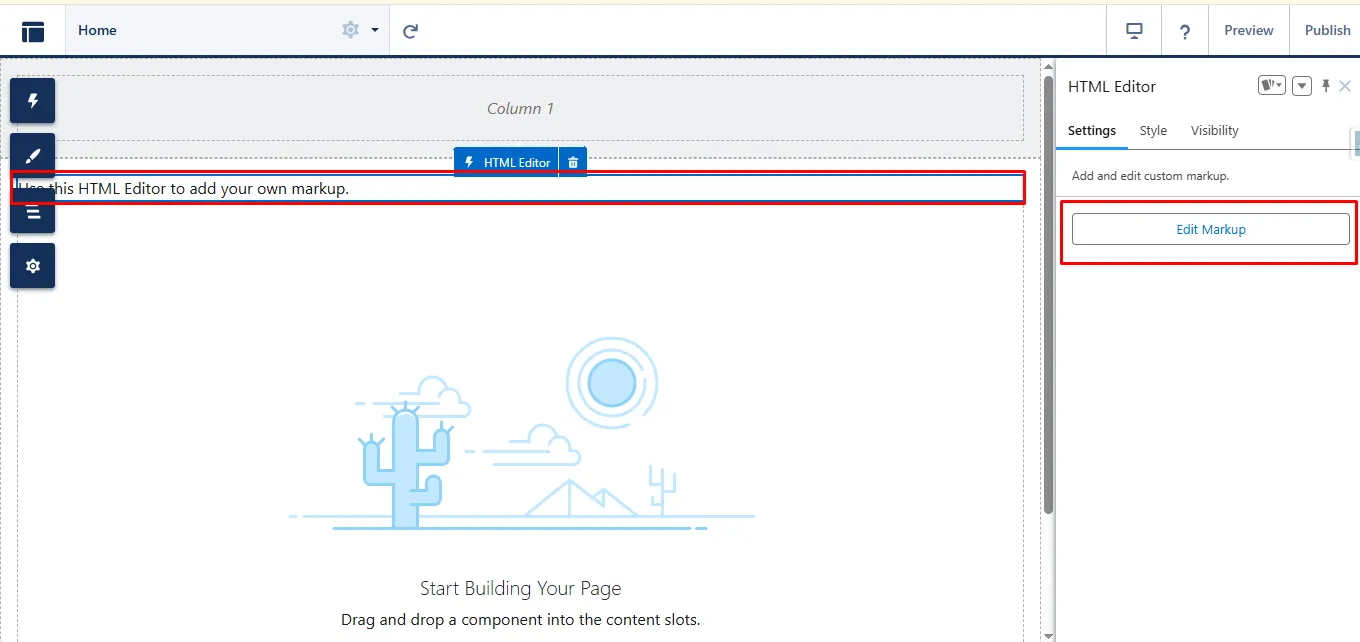Delete the HTML Editor component with trash icon

tap(573, 162)
